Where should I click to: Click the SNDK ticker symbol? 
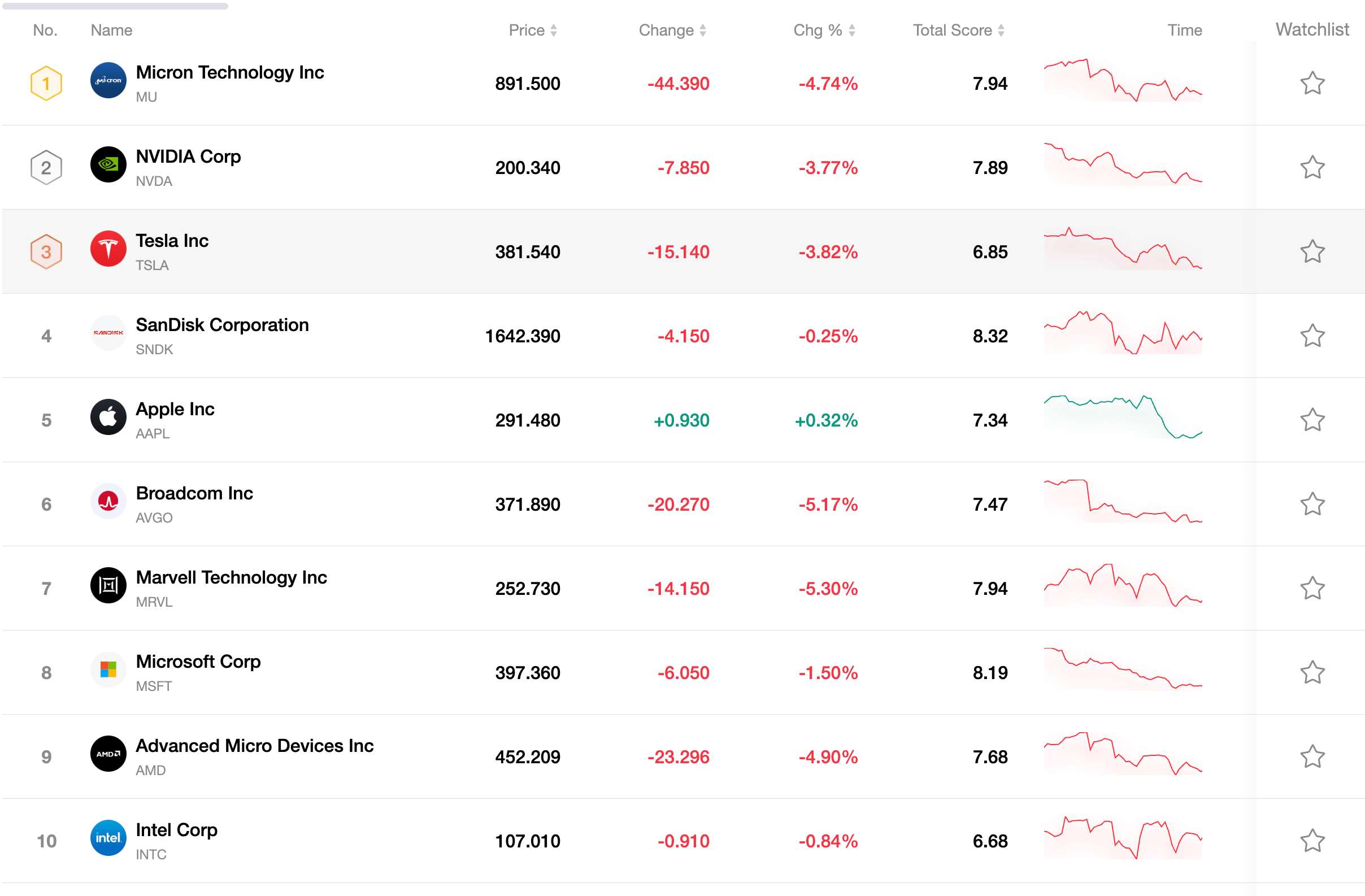pyautogui.click(x=154, y=349)
